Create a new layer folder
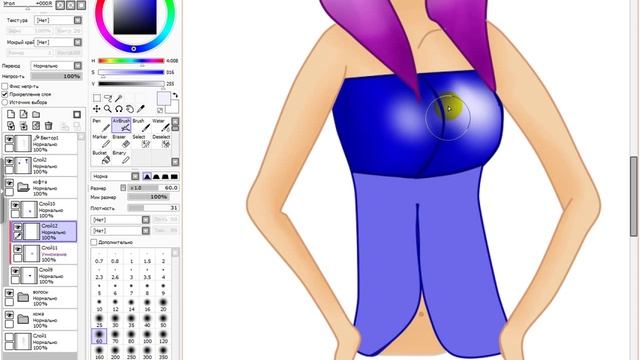Screen dimensions: 640x360 36,114
